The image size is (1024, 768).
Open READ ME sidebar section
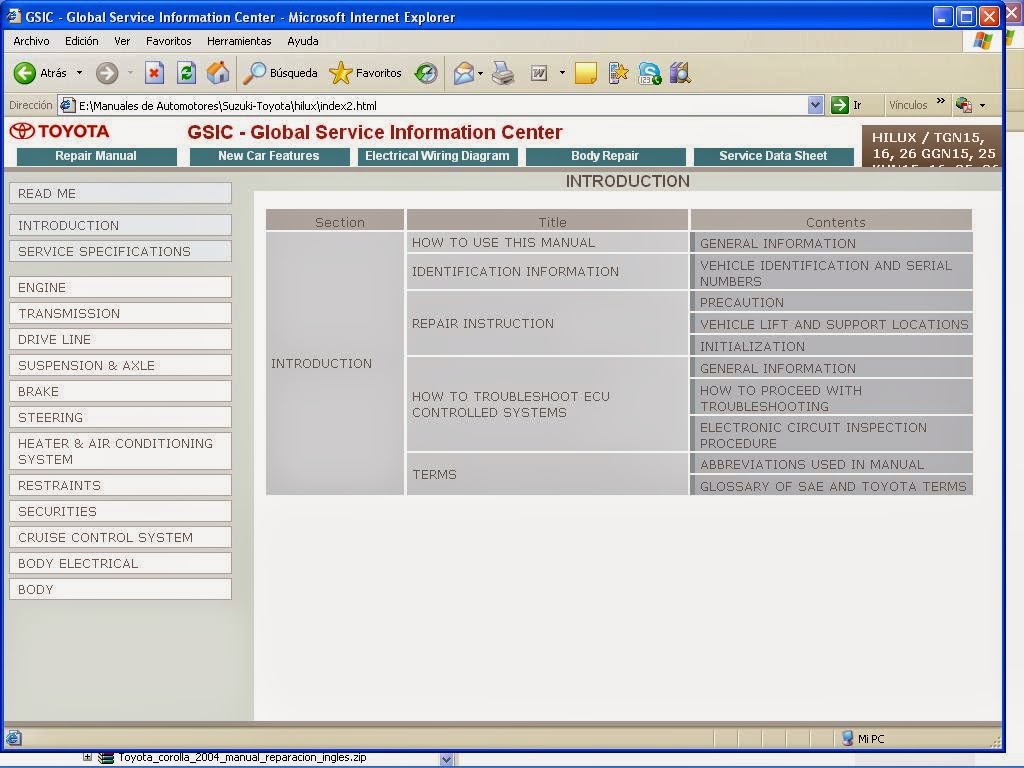pos(120,193)
